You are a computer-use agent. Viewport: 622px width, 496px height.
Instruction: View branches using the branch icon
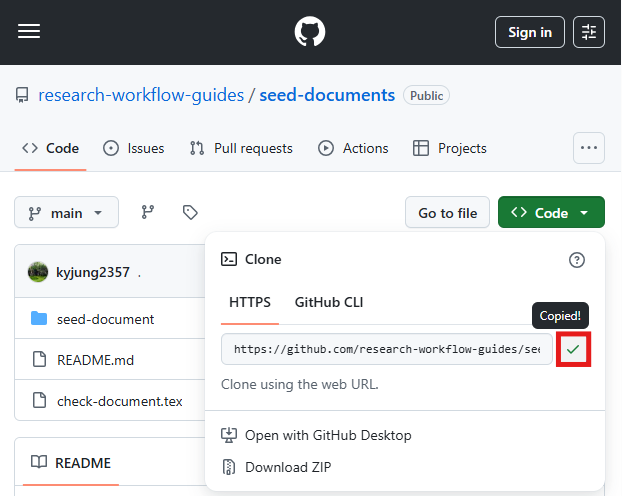click(148, 212)
